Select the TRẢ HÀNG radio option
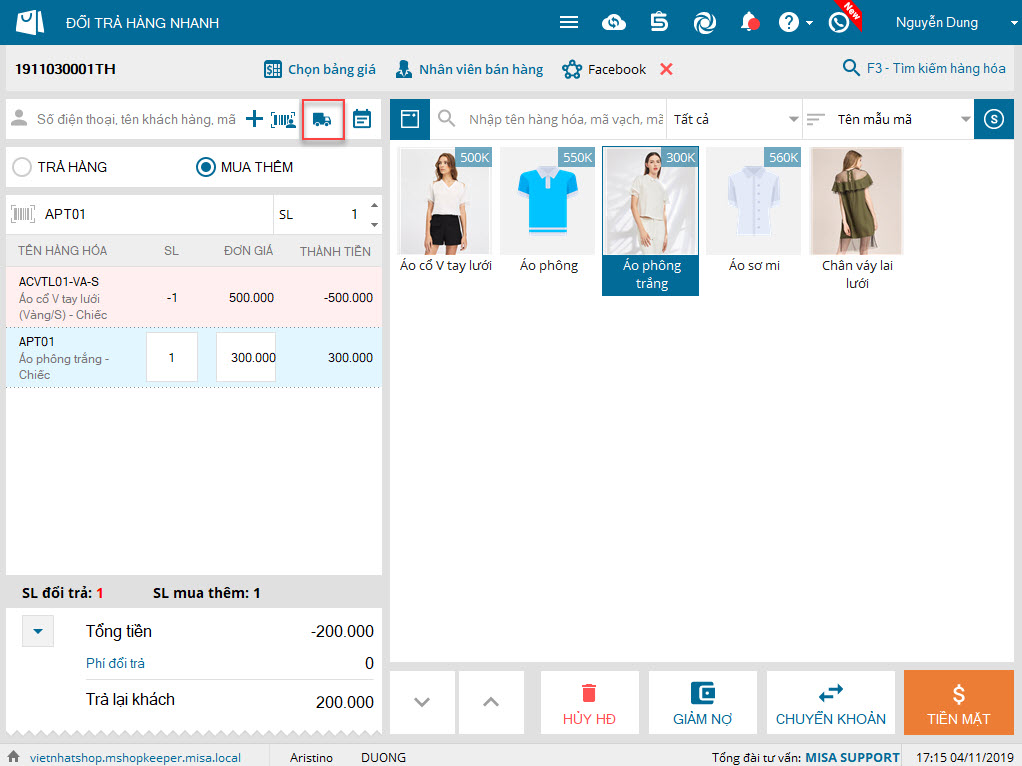Screen dimensions: 1022x766 (x=22, y=167)
